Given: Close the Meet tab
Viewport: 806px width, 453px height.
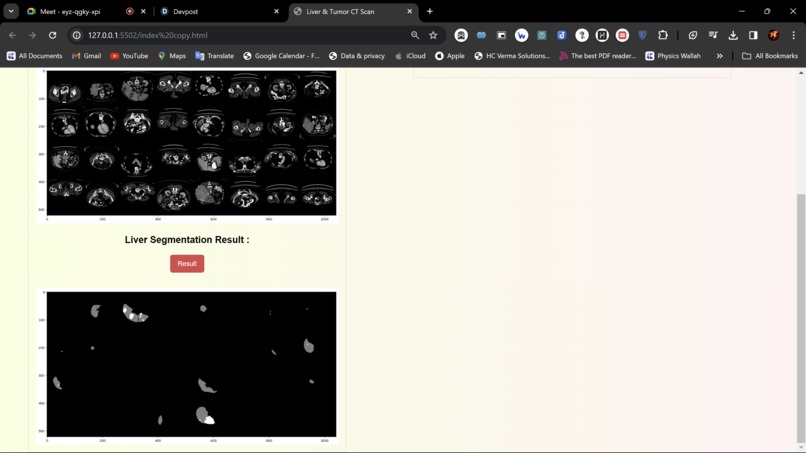Looking at the screenshot, I should pos(143,11).
